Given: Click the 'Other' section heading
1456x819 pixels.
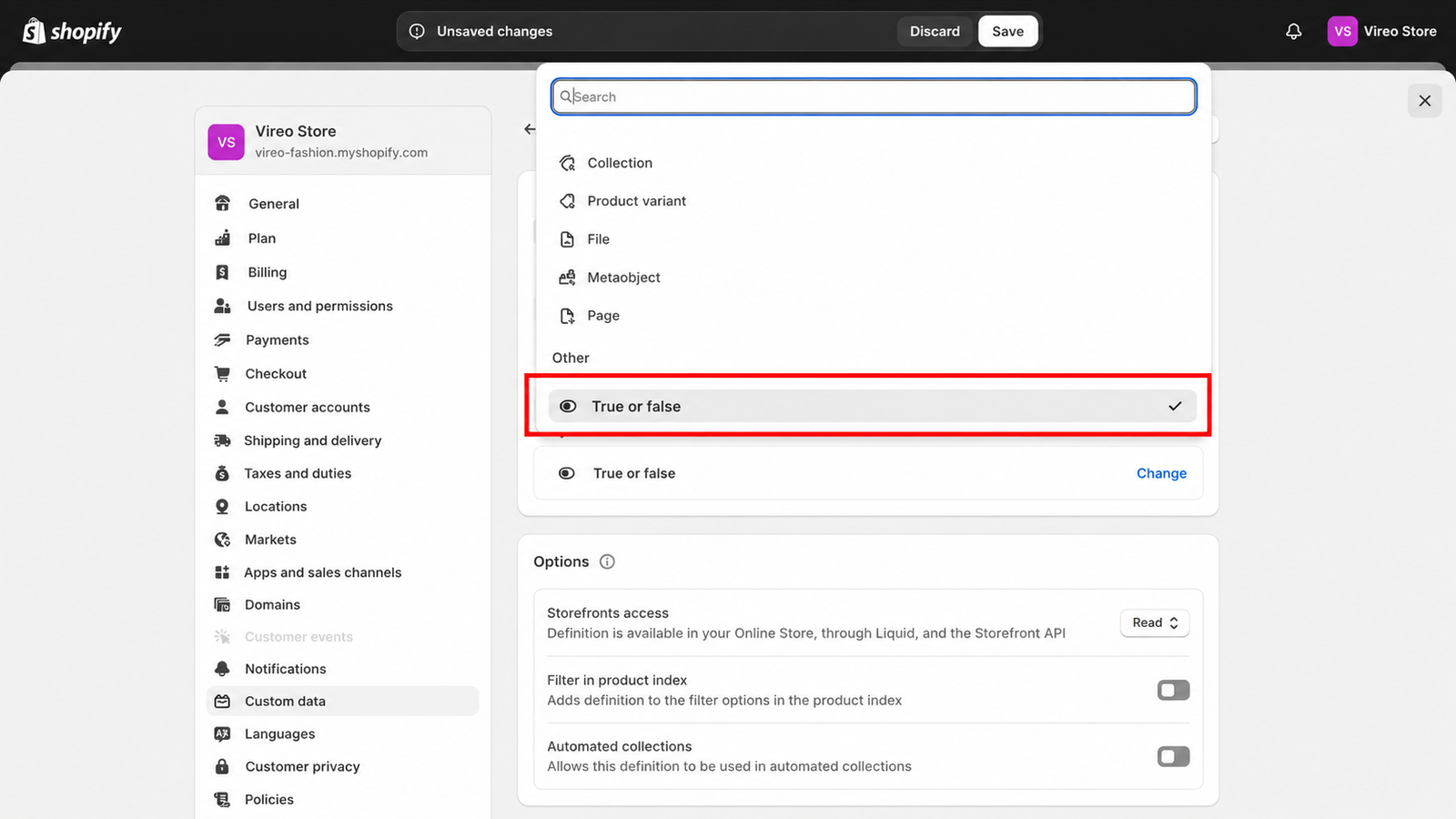Looking at the screenshot, I should 571,358.
